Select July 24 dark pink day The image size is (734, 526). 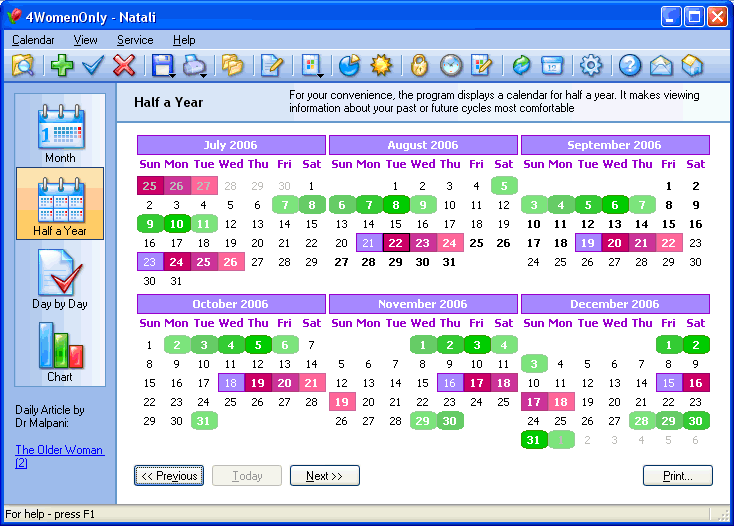(x=176, y=262)
